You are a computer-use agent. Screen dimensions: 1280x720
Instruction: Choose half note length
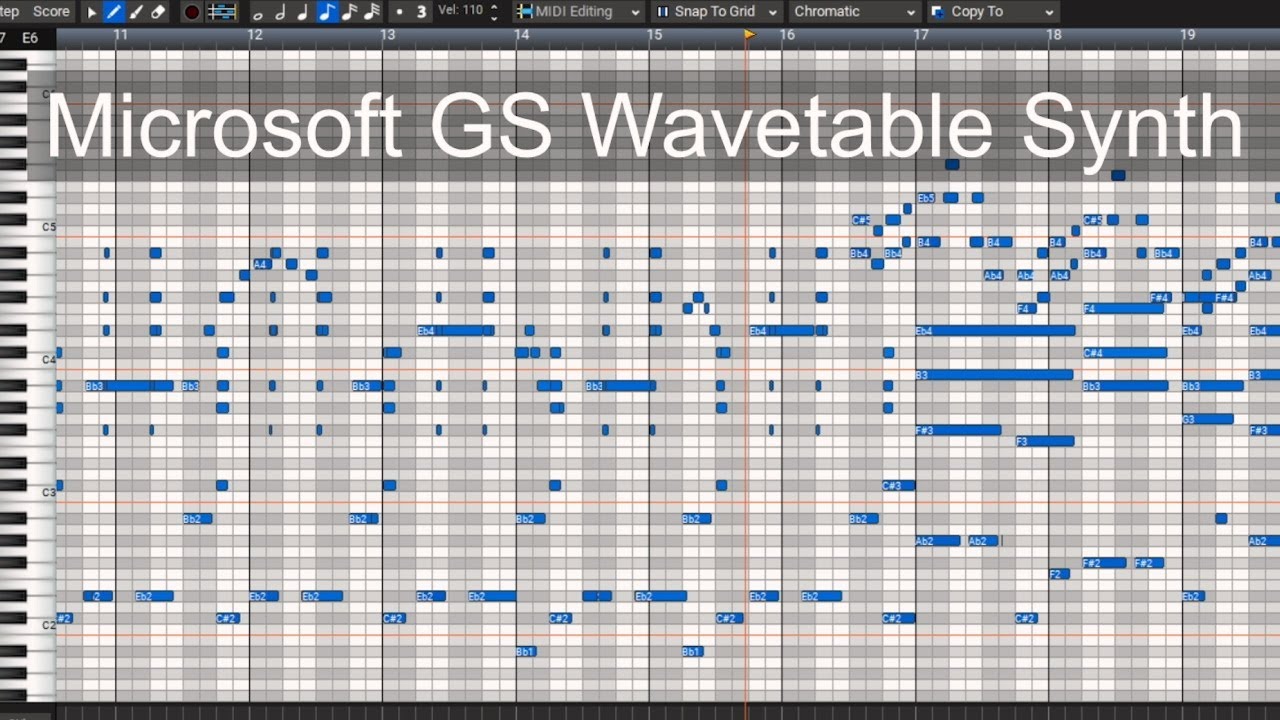tap(280, 12)
